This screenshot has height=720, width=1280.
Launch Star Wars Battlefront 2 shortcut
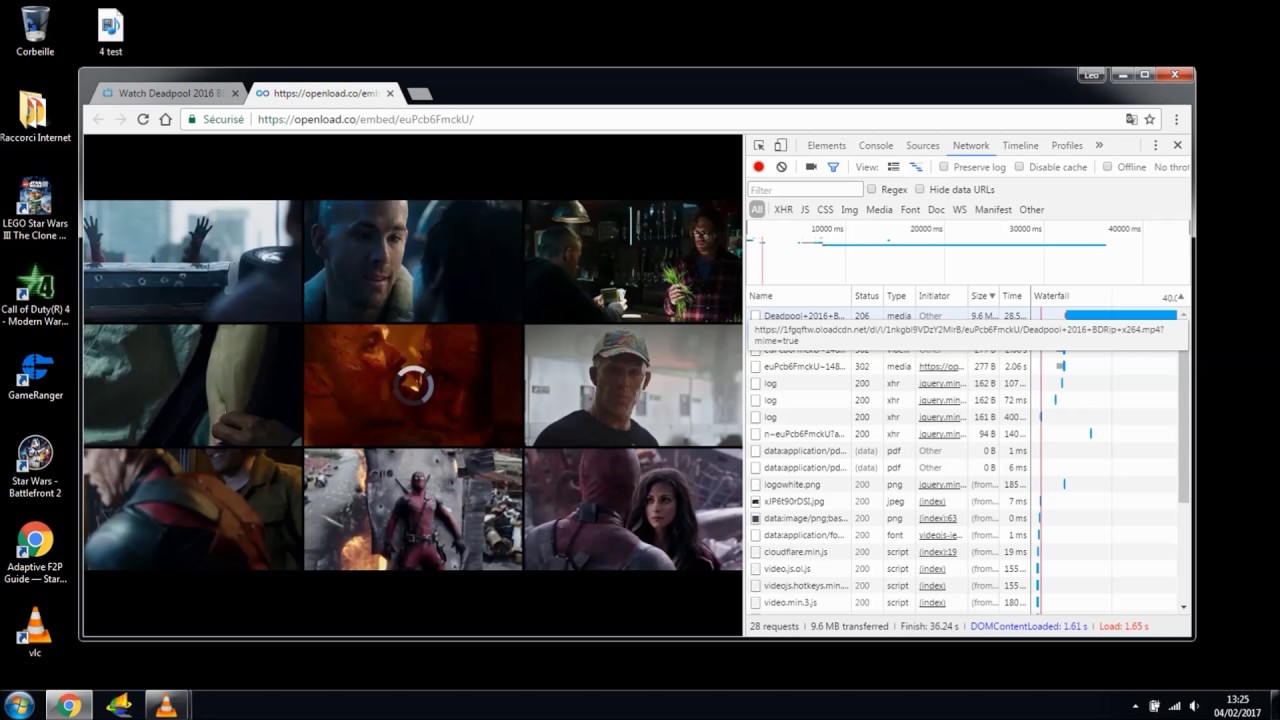pyautogui.click(x=35, y=466)
